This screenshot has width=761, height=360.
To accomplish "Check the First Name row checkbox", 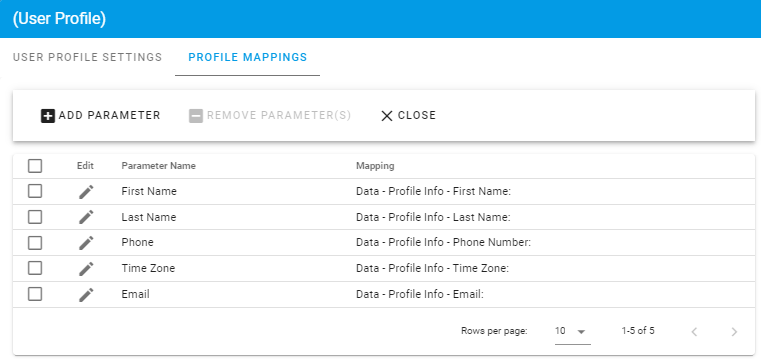I will click(35, 192).
